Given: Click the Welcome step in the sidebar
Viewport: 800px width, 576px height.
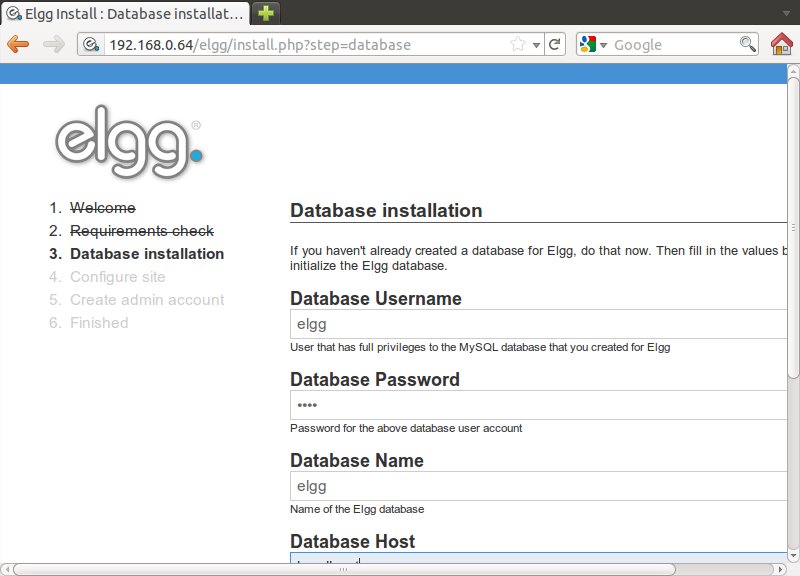Looking at the screenshot, I should (x=103, y=208).
